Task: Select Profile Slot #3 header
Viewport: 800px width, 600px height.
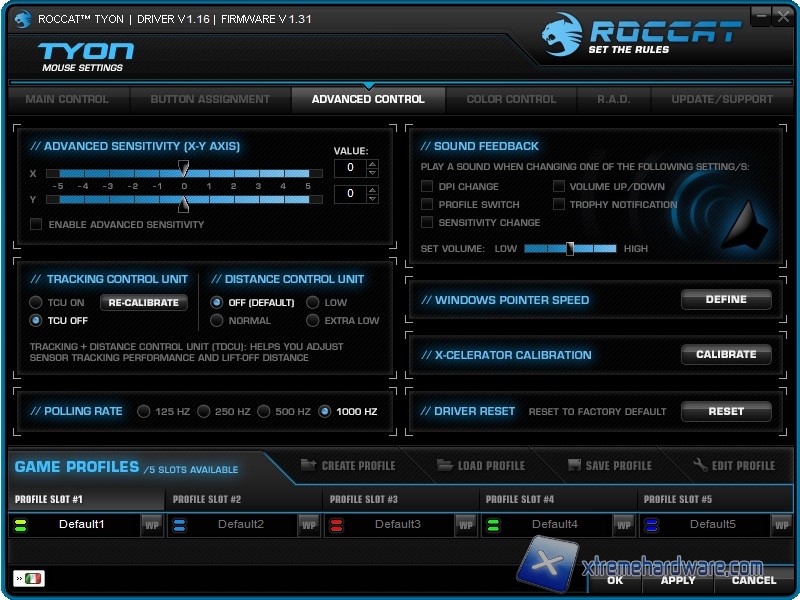Action: tap(364, 499)
